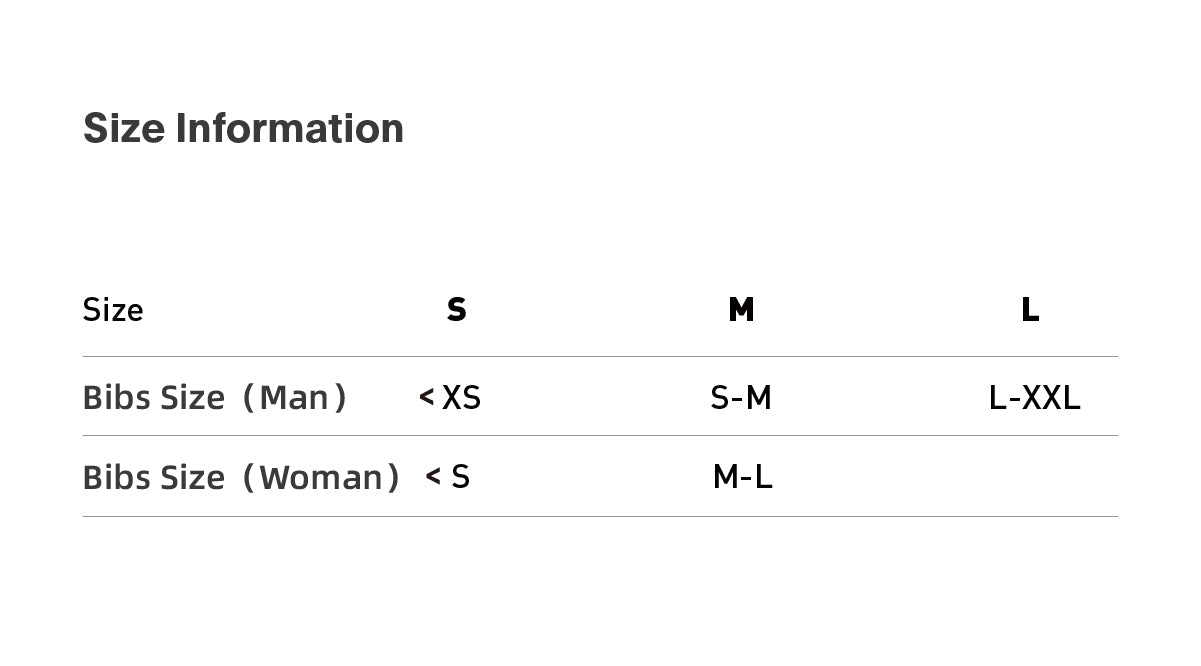The image size is (1201, 666).
Task: Select the bold L column header
Action: click(1030, 310)
